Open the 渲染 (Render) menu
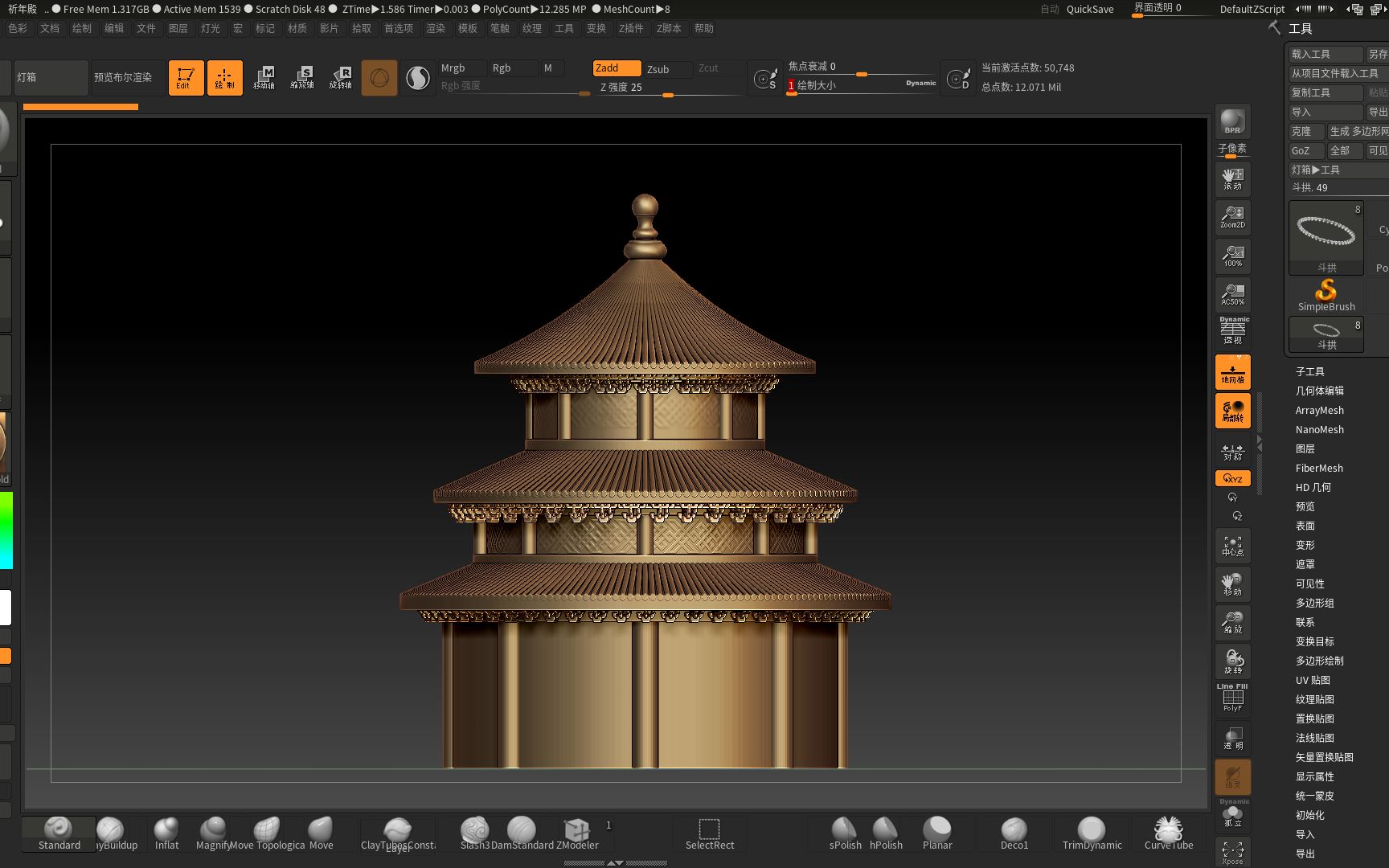This screenshot has height=868, width=1389. point(435,28)
